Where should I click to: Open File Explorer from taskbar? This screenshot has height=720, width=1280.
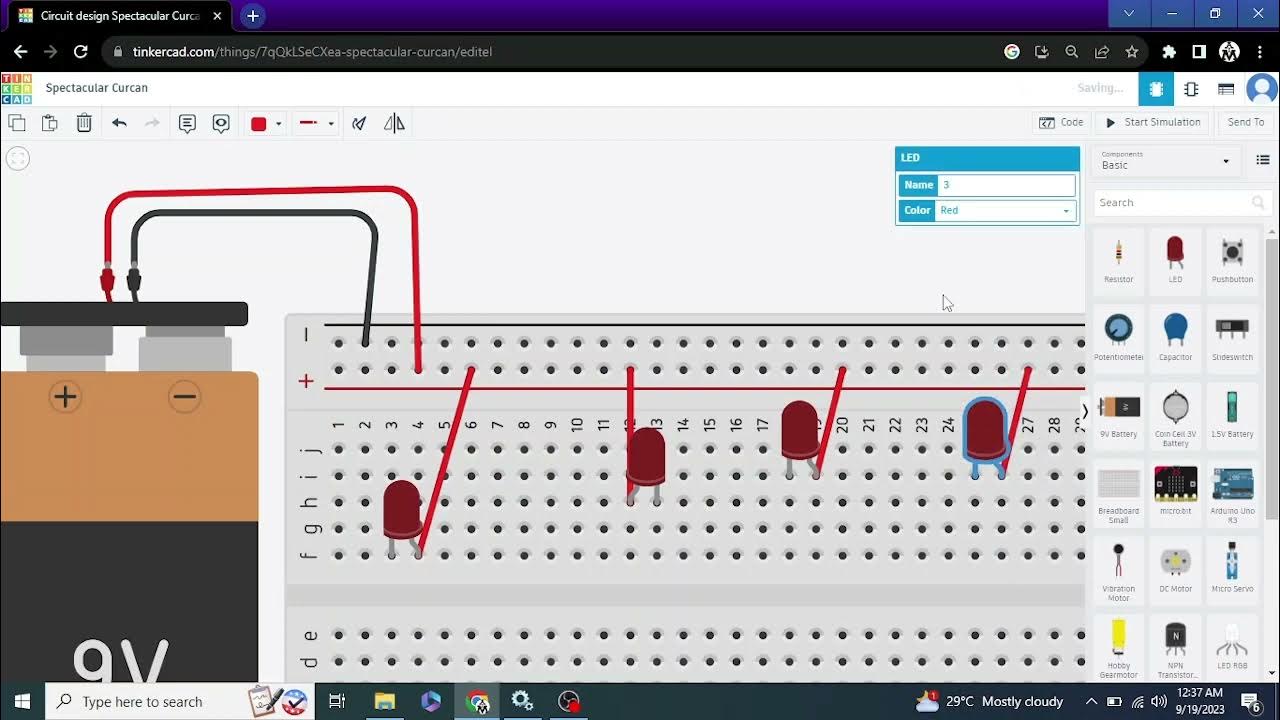[x=384, y=701]
